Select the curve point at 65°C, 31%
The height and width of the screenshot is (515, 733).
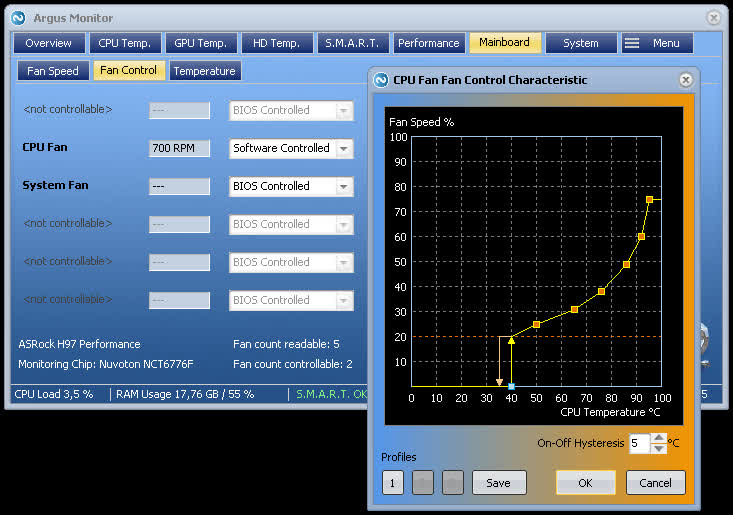point(575,309)
